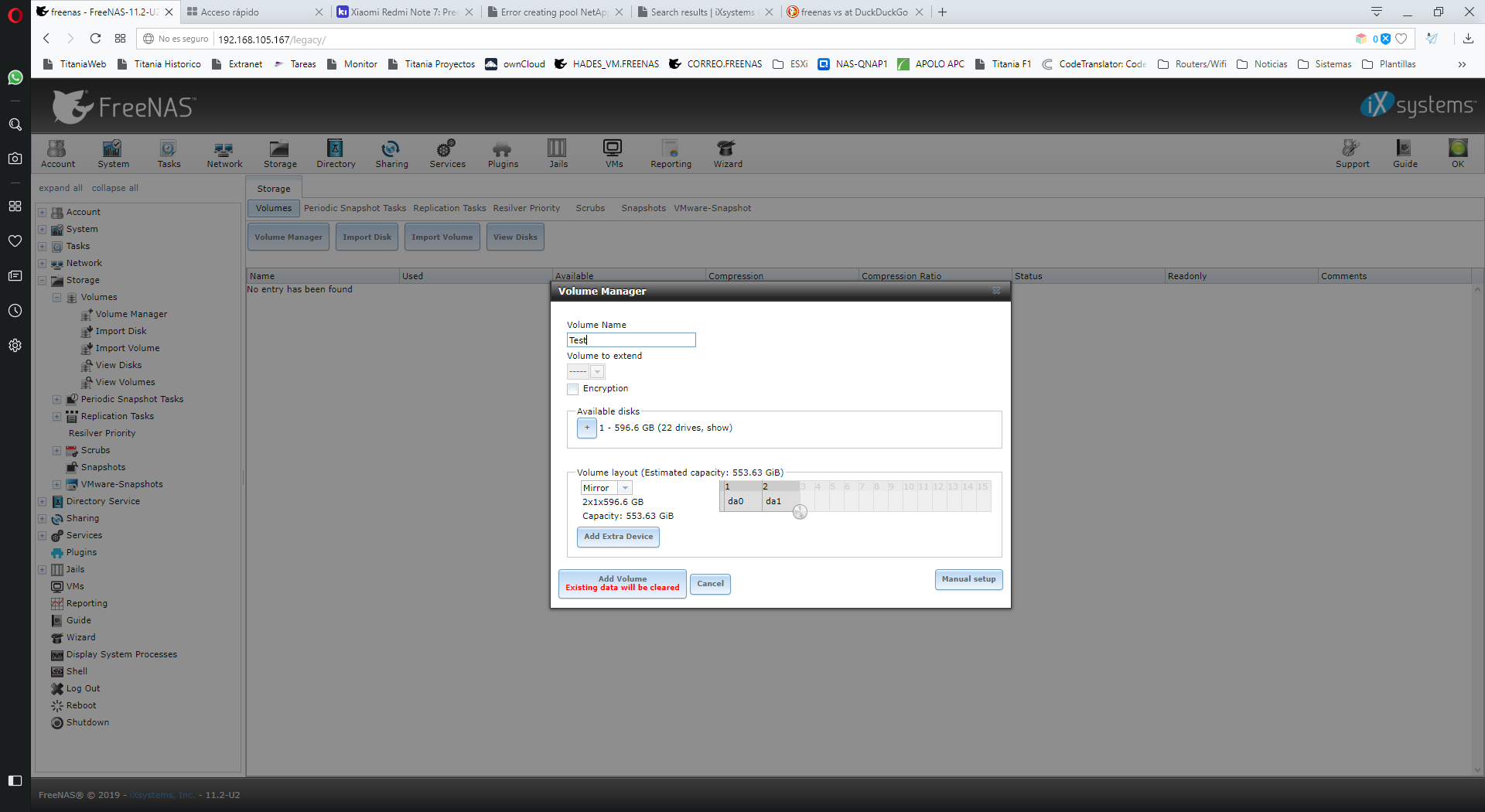
Task: Click the Volume Manager toolbar button
Action: click(288, 237)
